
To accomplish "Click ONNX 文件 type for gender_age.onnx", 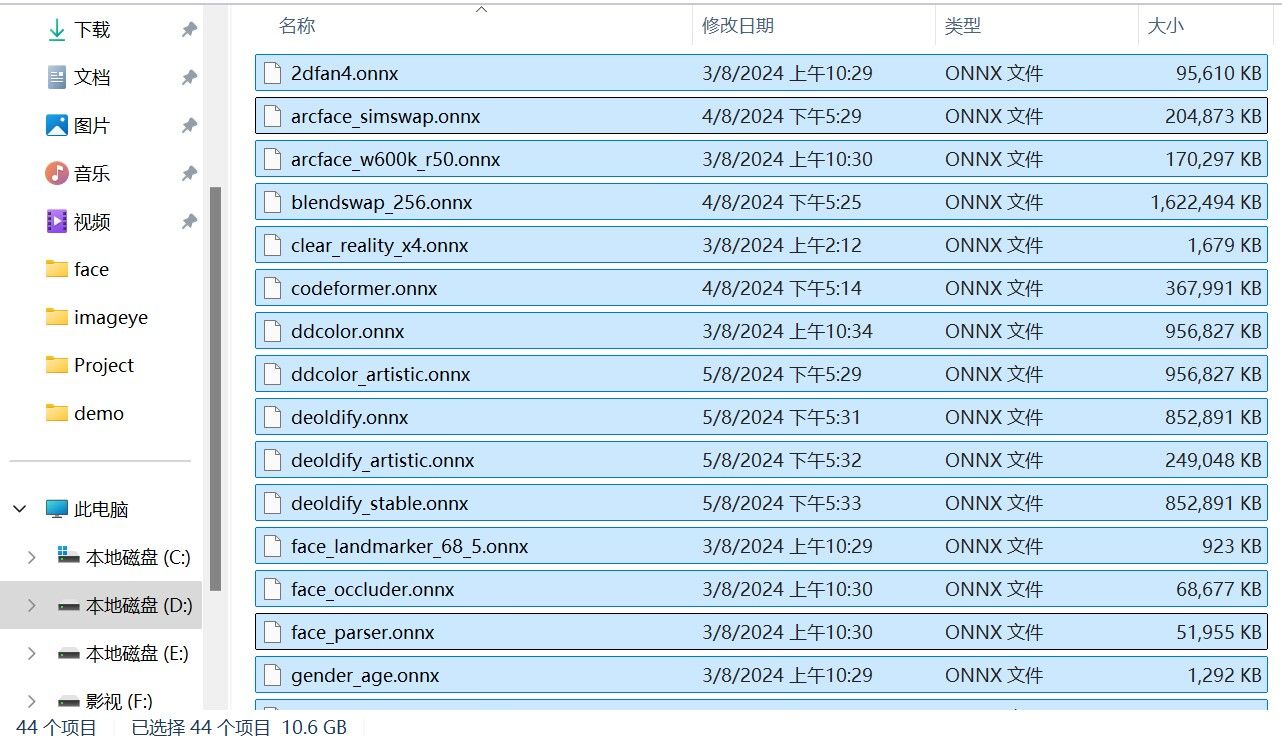I will pyautogui.click(x=994, y=675).
